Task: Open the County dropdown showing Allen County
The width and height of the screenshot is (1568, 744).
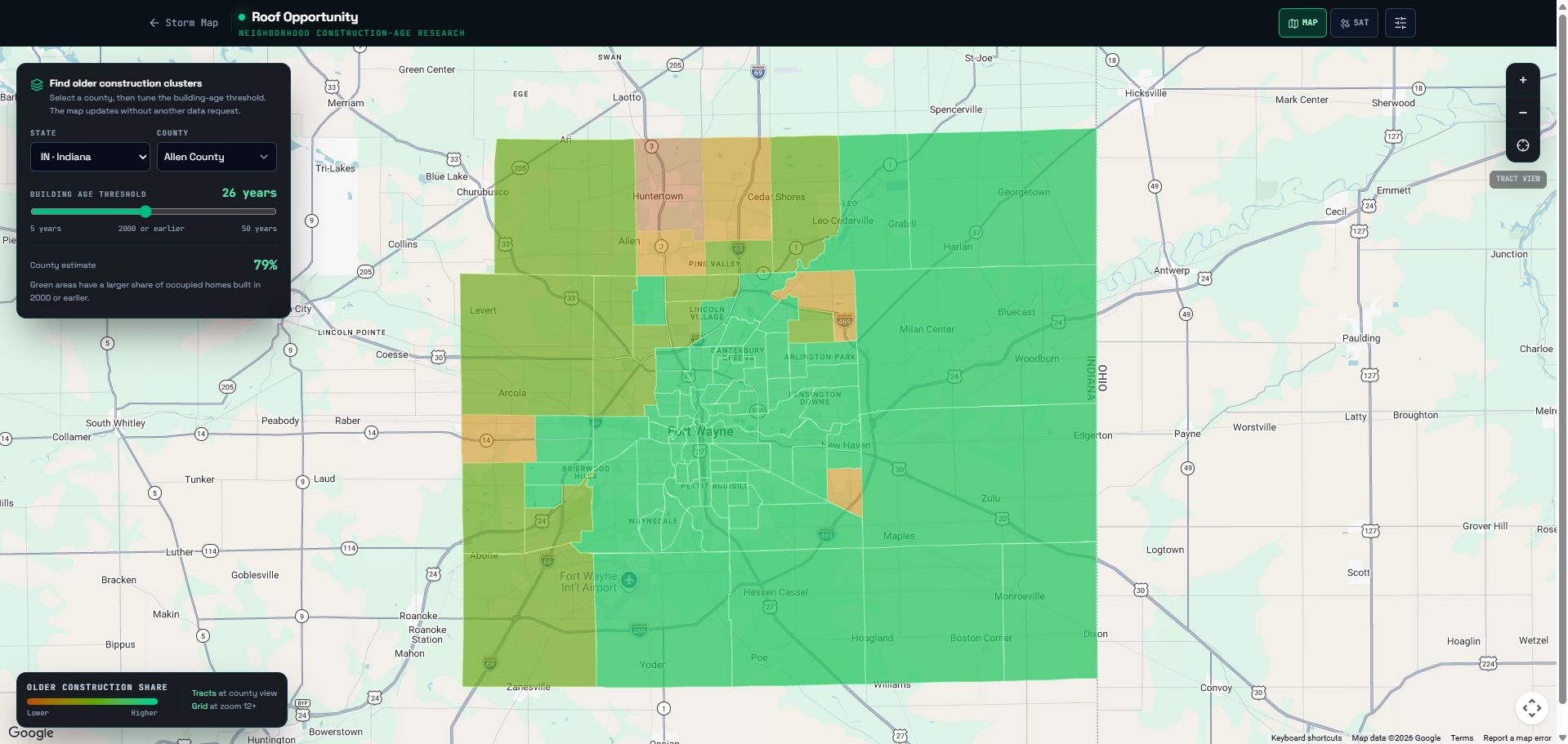Action: click(x=217, y=157)
